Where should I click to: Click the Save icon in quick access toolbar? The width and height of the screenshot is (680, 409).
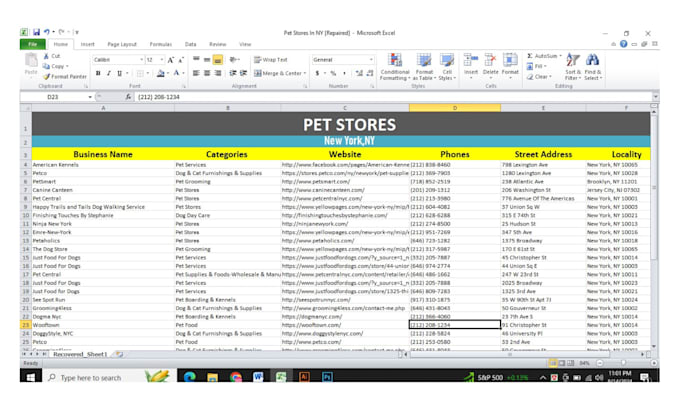(36, 32)
